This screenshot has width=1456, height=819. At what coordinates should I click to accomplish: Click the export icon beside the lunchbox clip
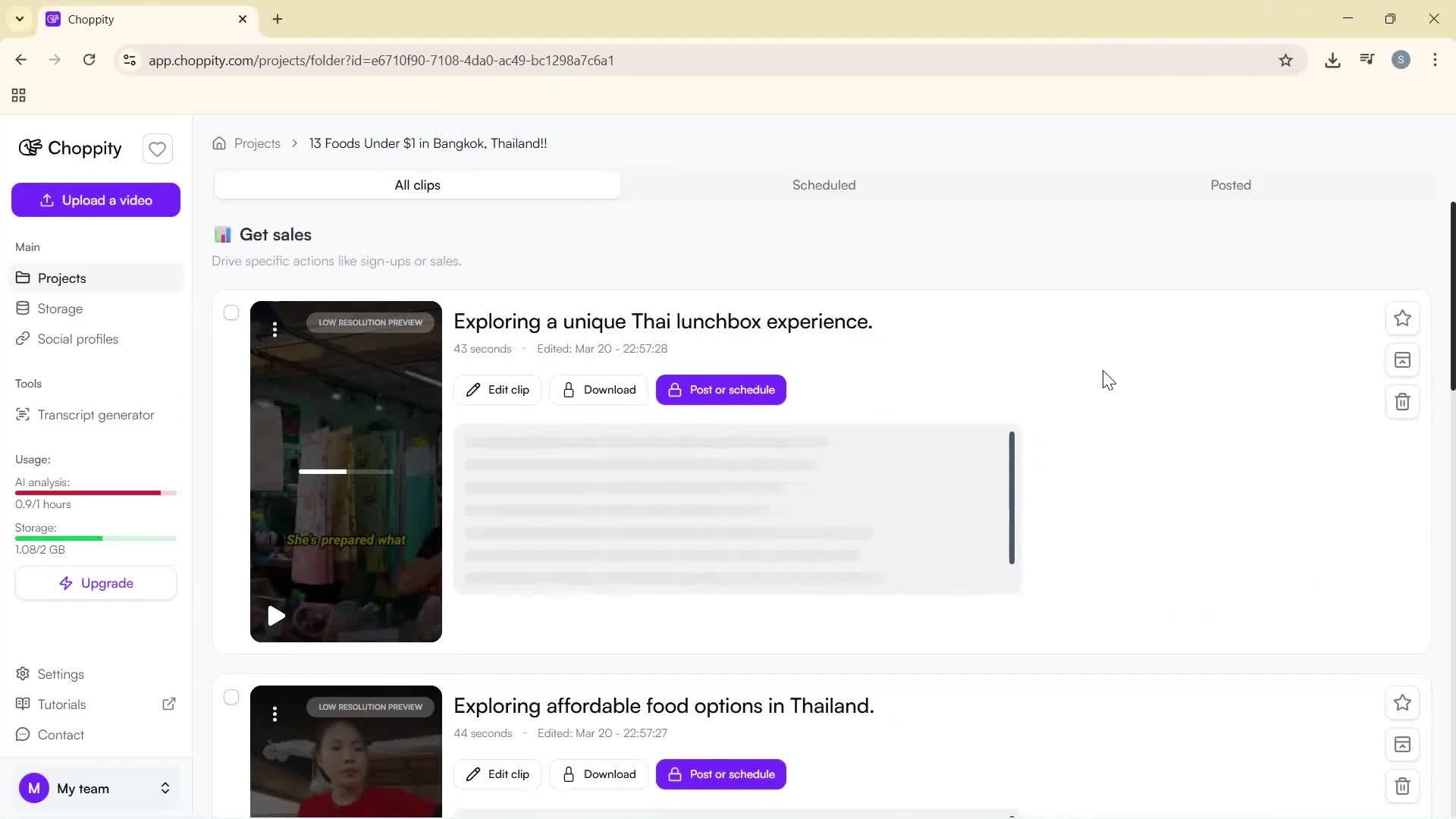pyautogui.click(x=1402, y=359)
